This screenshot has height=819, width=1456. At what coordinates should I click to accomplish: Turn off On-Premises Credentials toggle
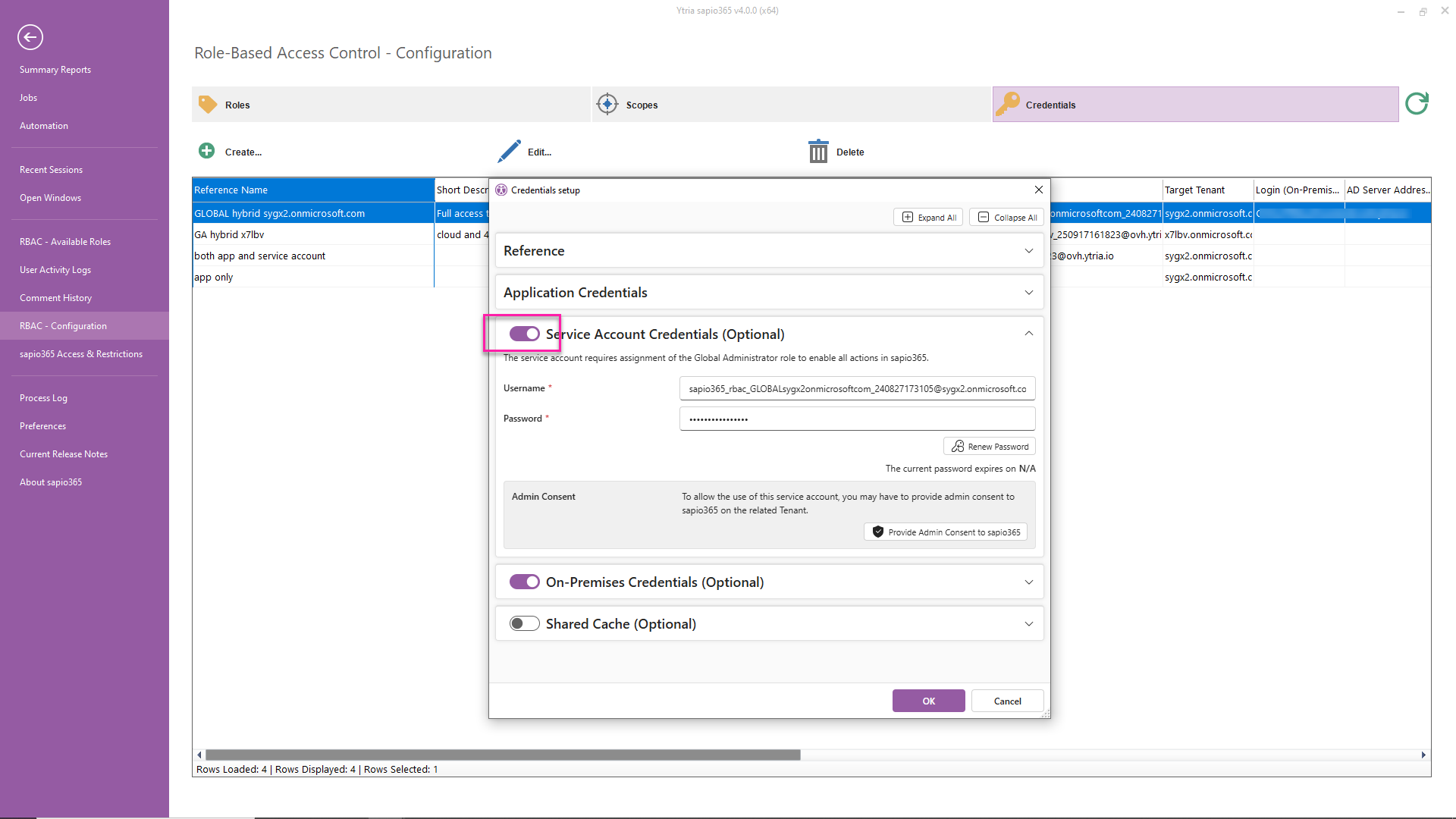pyautogui.click(x=524, y=582)
